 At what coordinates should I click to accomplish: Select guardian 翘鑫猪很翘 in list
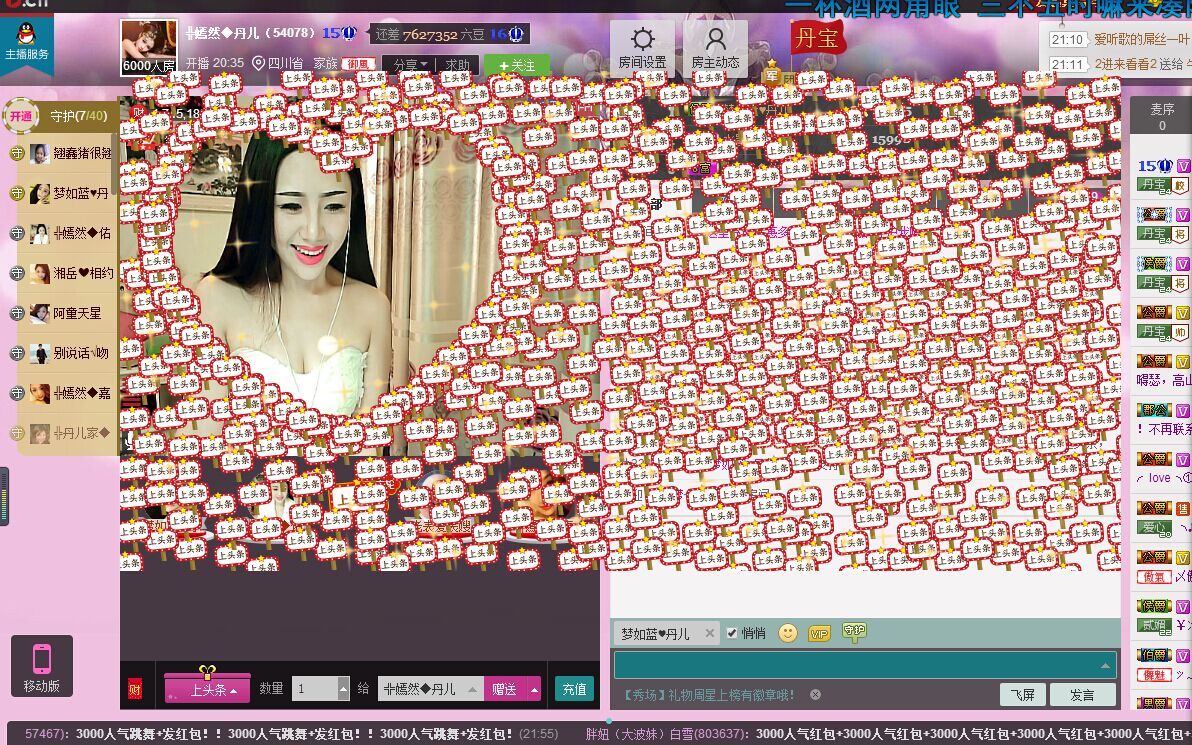pyautogui.click(x=65, y=154)
